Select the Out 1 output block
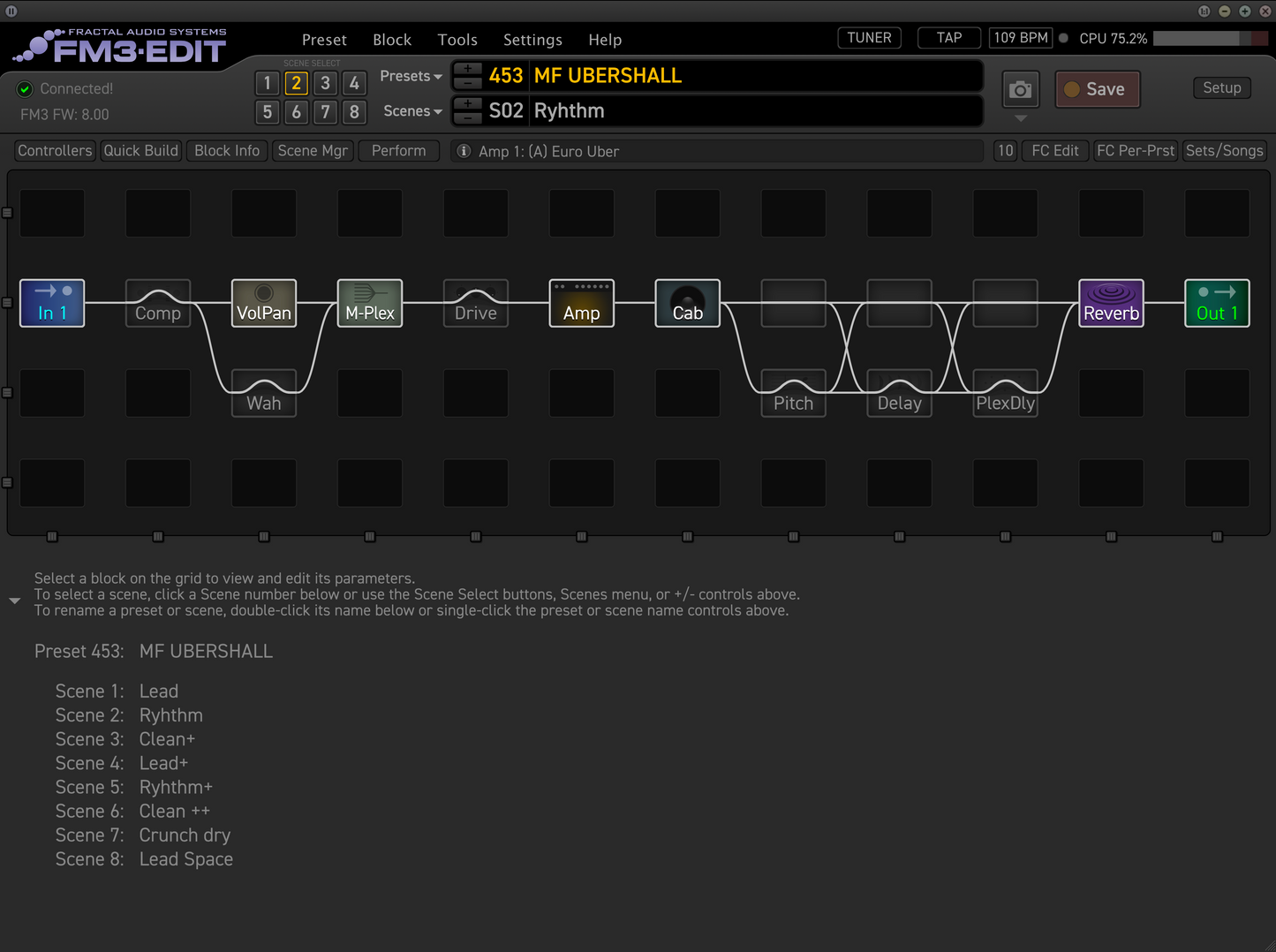The width and height of the screenshot is (1276, 952). point(1217,303)
